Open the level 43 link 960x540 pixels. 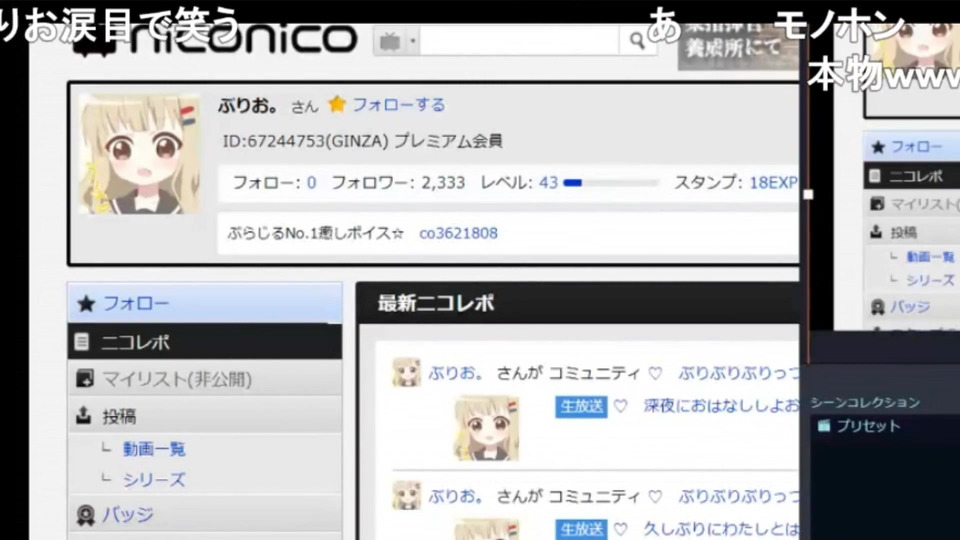coord(548,182)
